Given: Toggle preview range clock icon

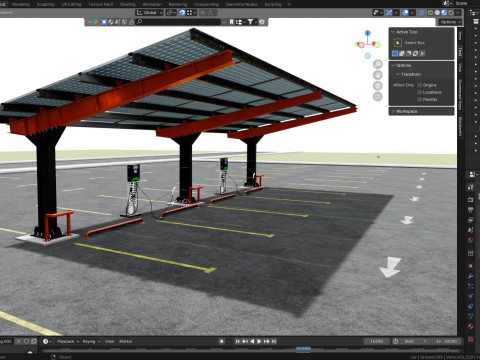Looking at the screenshot, I should [396, 342].
